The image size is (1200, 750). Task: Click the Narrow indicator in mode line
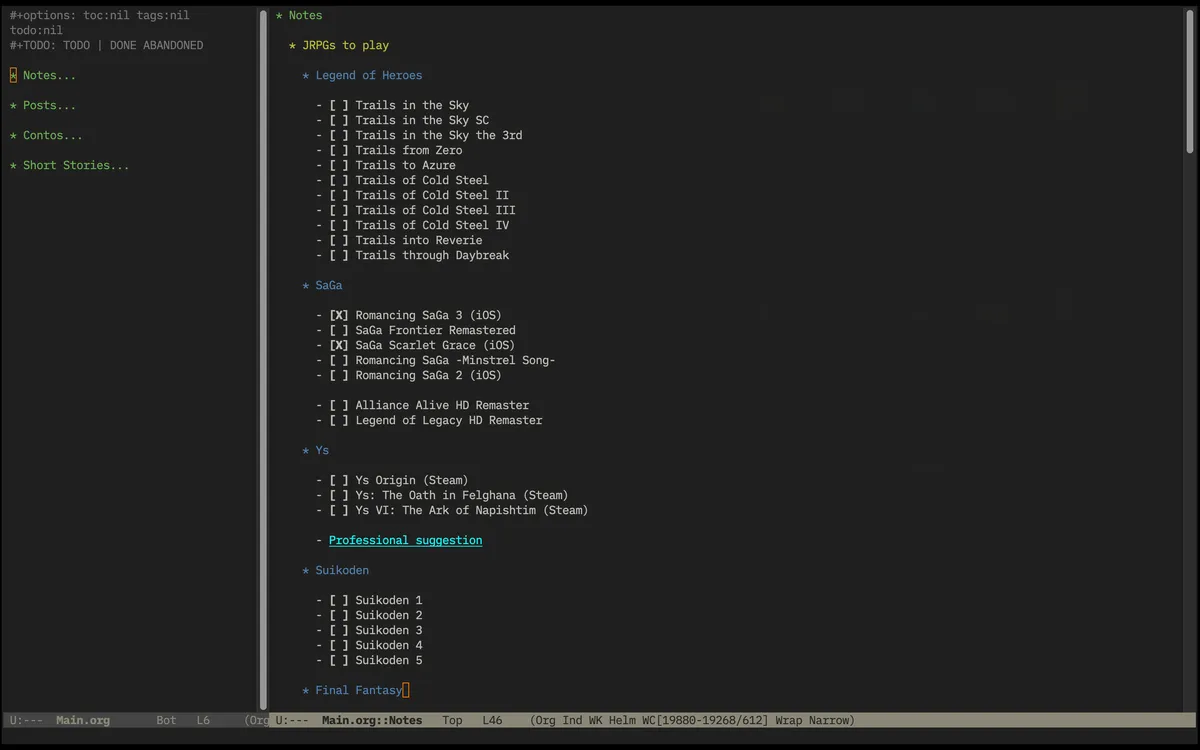click(x=828, y=720)
